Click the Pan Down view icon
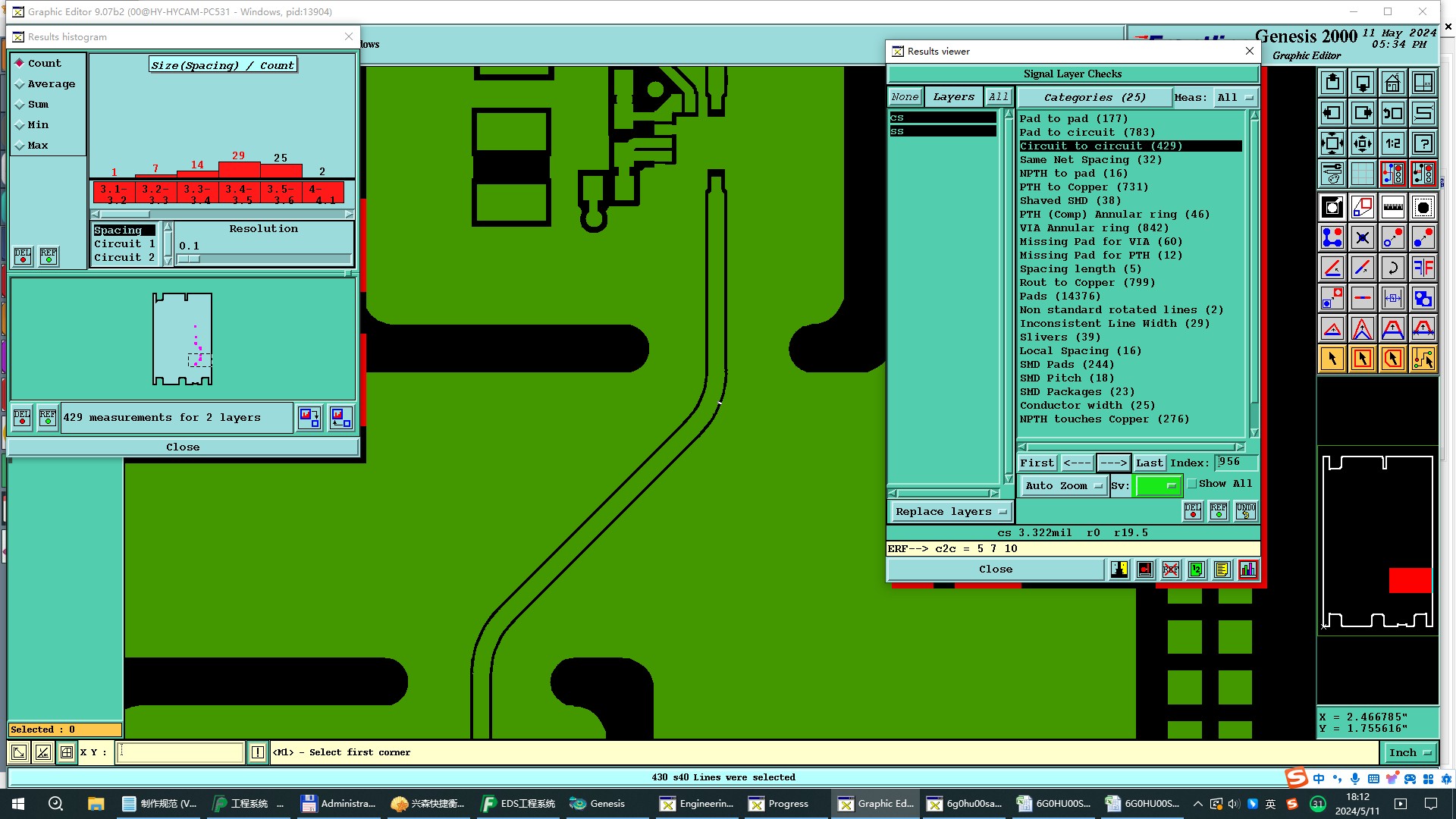The width and height of the screenshot is (1456, 819). tap(1363, 83)
